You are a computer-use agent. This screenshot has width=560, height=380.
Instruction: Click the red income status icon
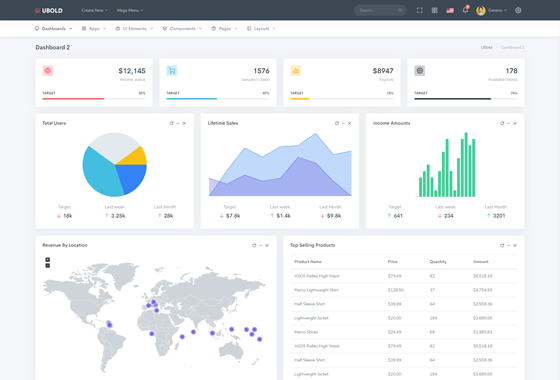pyautogui.click(x=48, y=70)
